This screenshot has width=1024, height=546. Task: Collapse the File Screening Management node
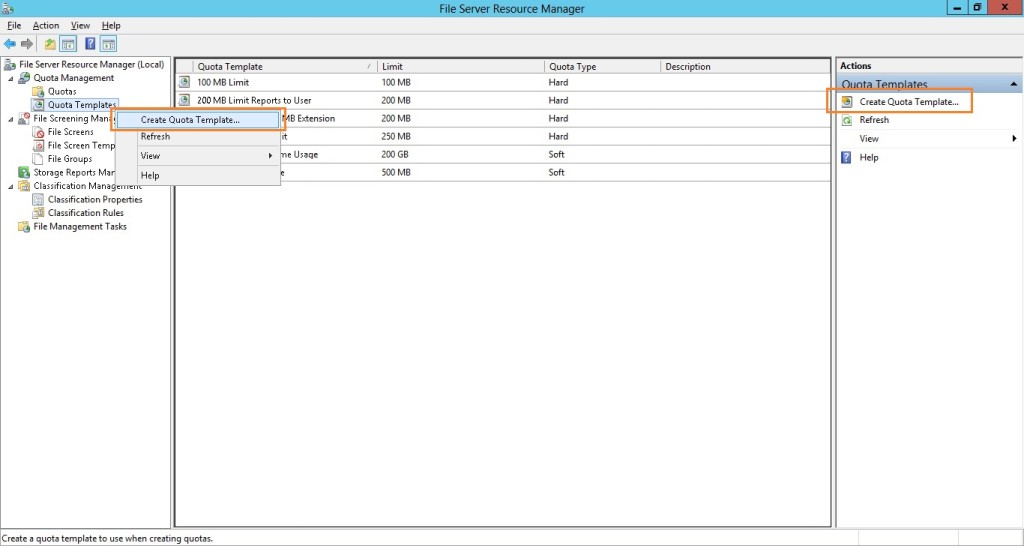[11, 119]
